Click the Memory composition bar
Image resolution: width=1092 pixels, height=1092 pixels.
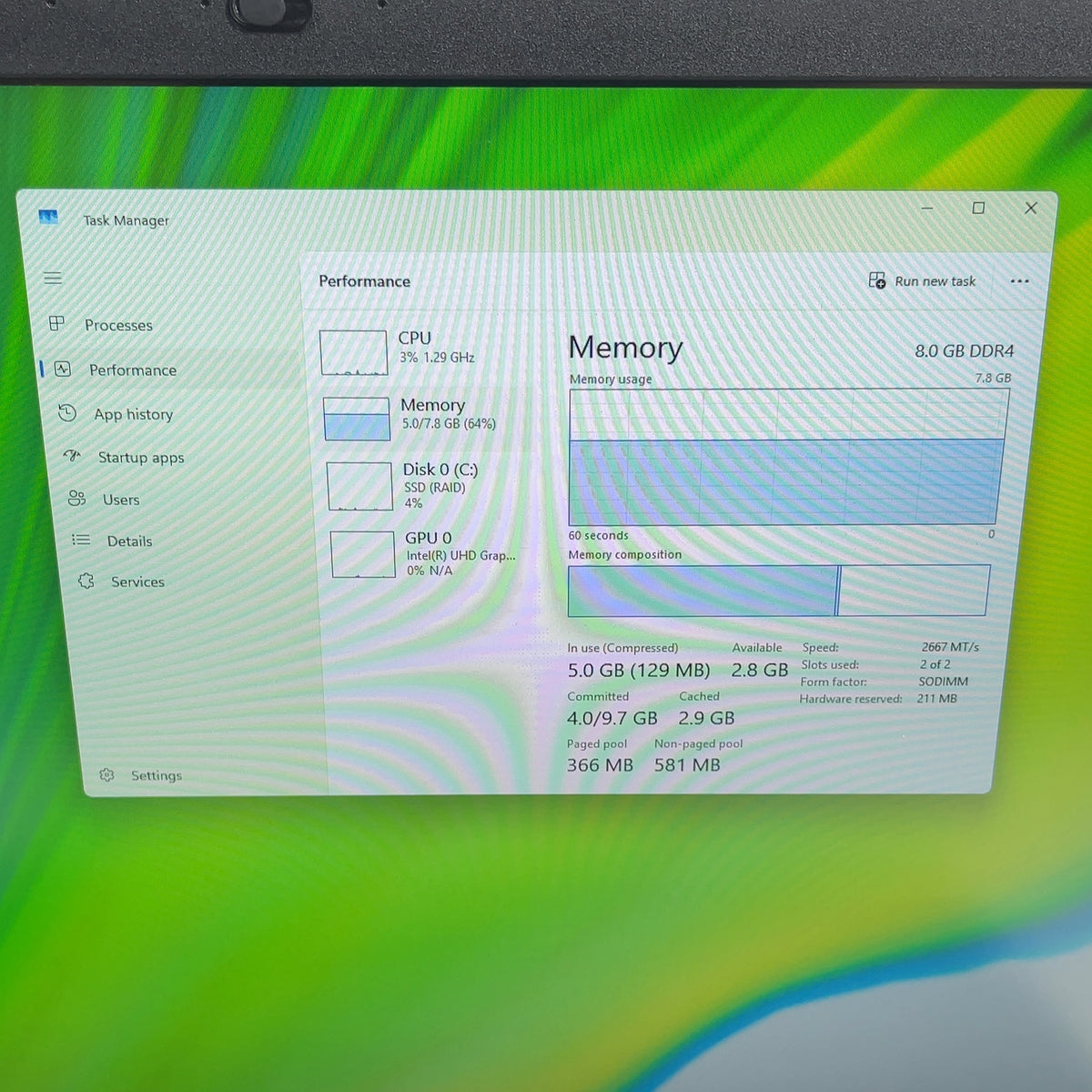tap(779, 591)
